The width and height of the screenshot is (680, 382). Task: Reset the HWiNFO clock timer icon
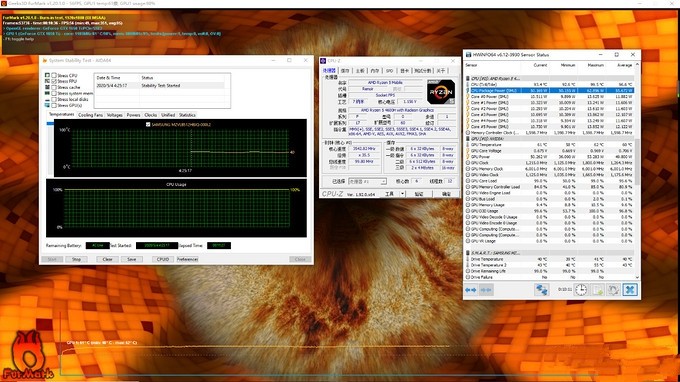point(581,290)
